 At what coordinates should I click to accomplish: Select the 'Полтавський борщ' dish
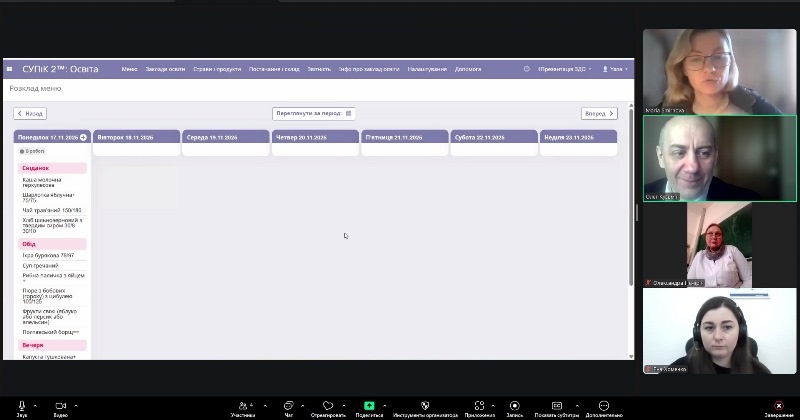[x=51, y=332]
